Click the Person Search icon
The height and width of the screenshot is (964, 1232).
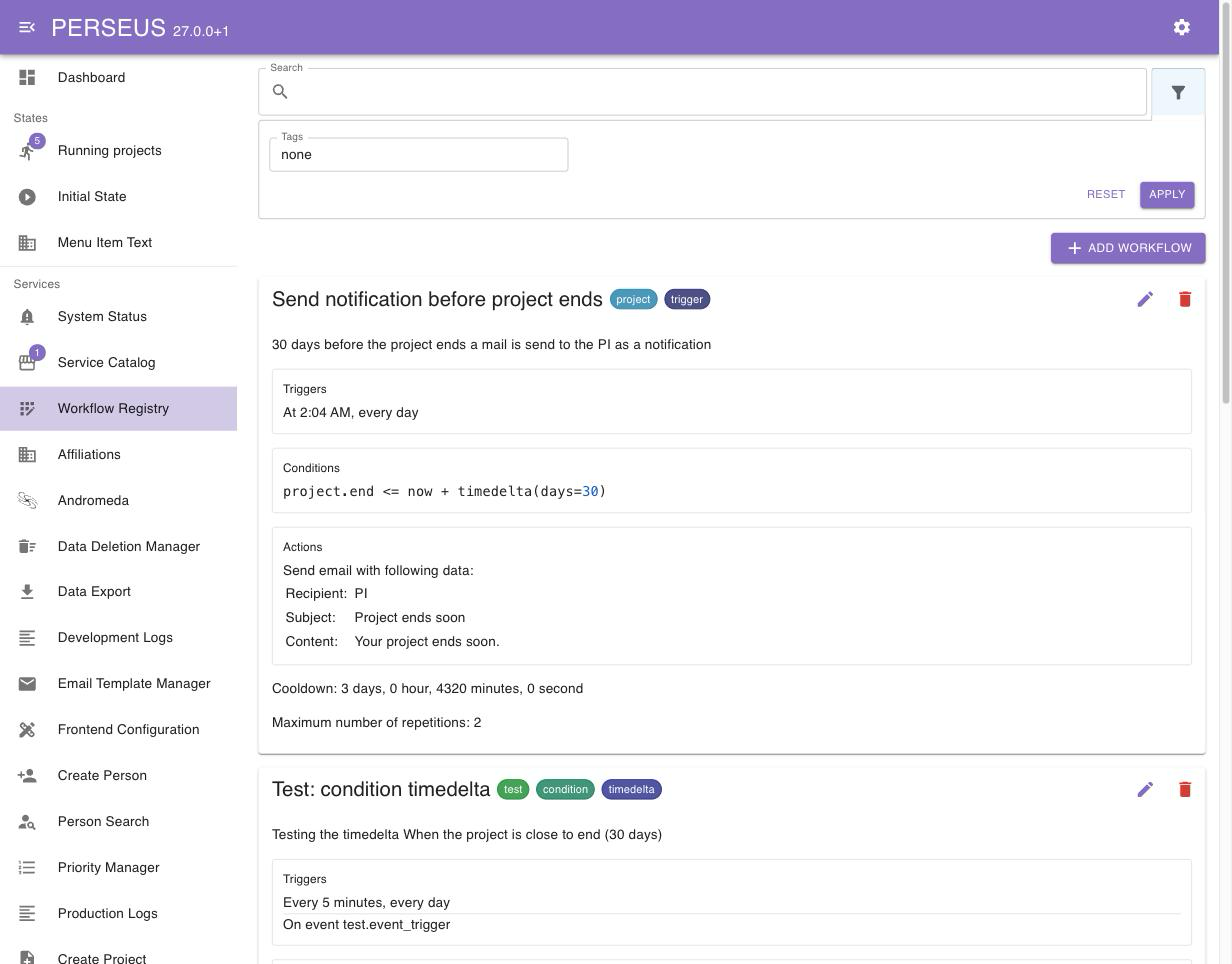coord(27,822)
